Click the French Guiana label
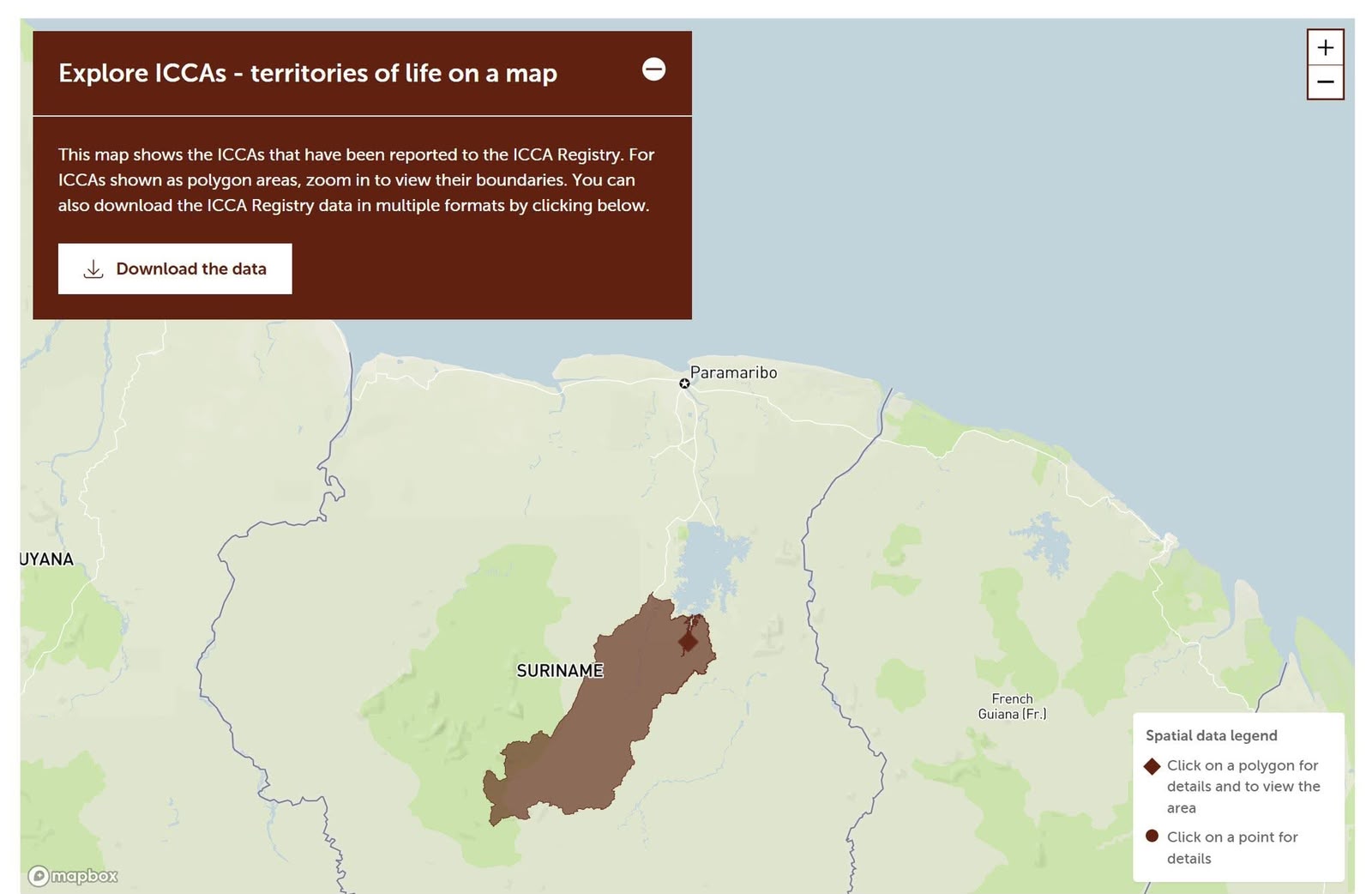 pos(1012,706)
